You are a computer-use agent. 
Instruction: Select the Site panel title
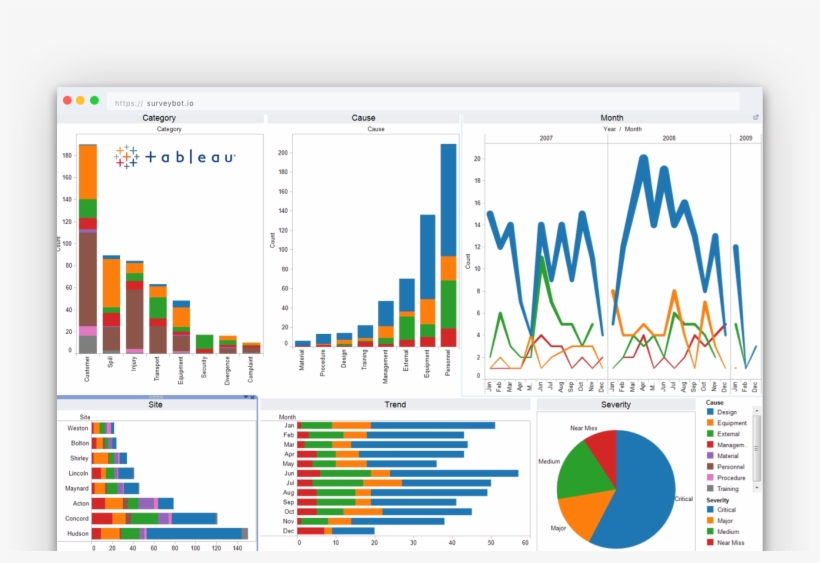(x=155, y=405)
